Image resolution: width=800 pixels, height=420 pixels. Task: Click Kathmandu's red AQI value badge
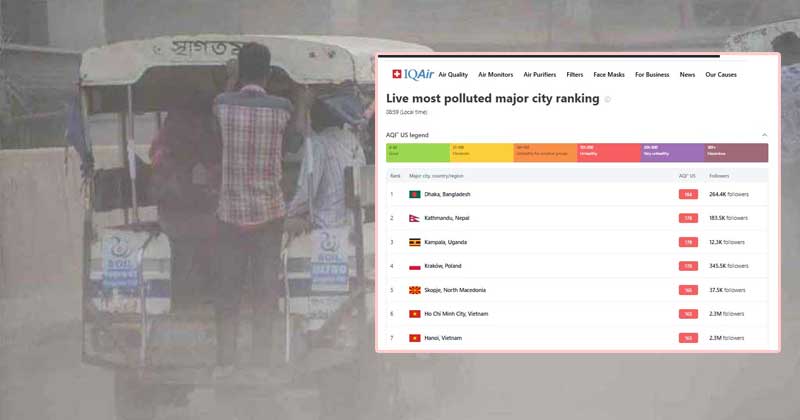pos(688,218)
